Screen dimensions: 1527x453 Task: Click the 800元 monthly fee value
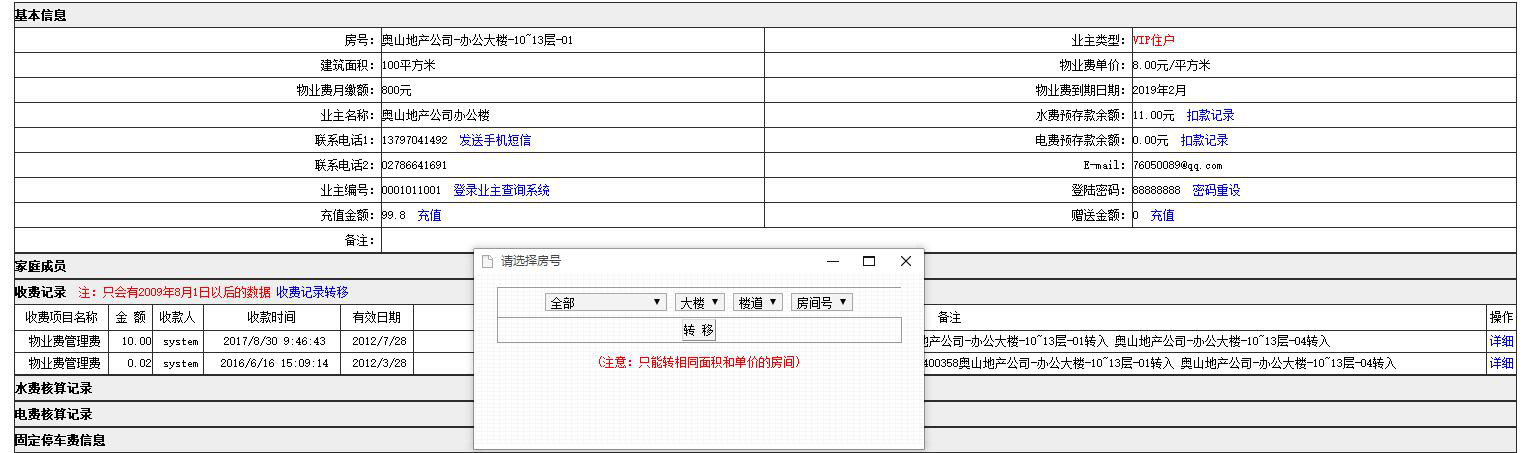point(396,90)
